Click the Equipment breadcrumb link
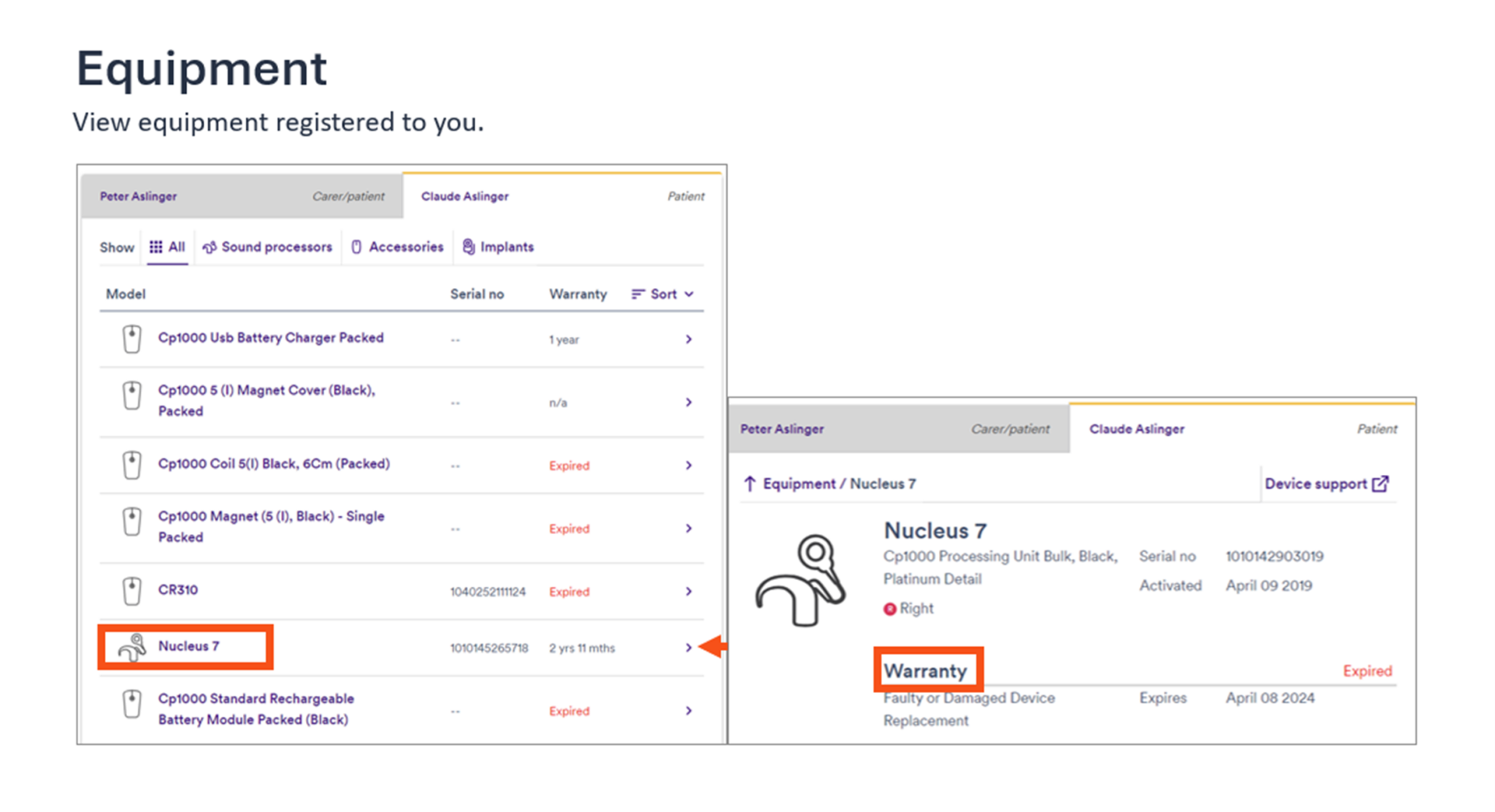This screenshot has height=812, width=1495. [801, 483]
